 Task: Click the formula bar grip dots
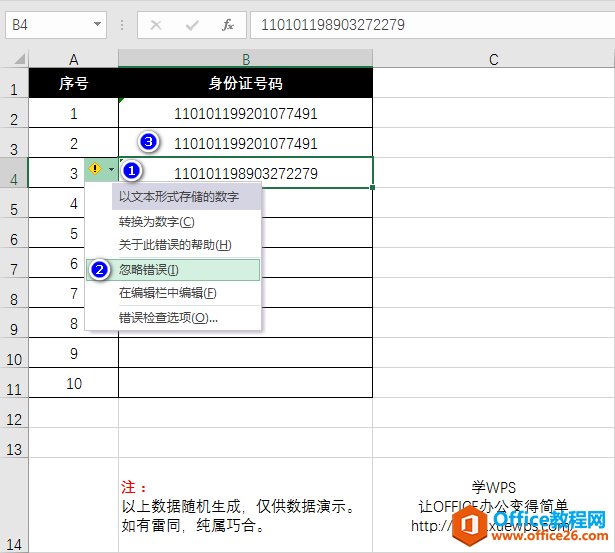pyautogui.click(x=122, y=25)
